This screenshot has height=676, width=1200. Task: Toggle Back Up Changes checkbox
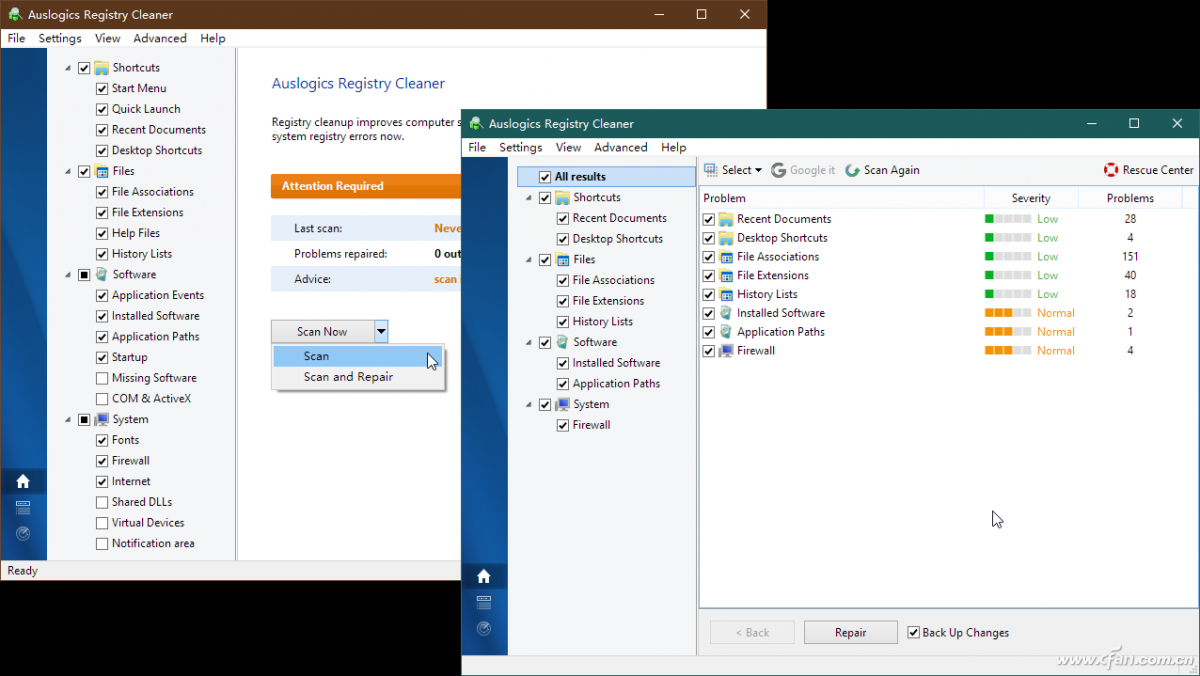tap(913, 632)
